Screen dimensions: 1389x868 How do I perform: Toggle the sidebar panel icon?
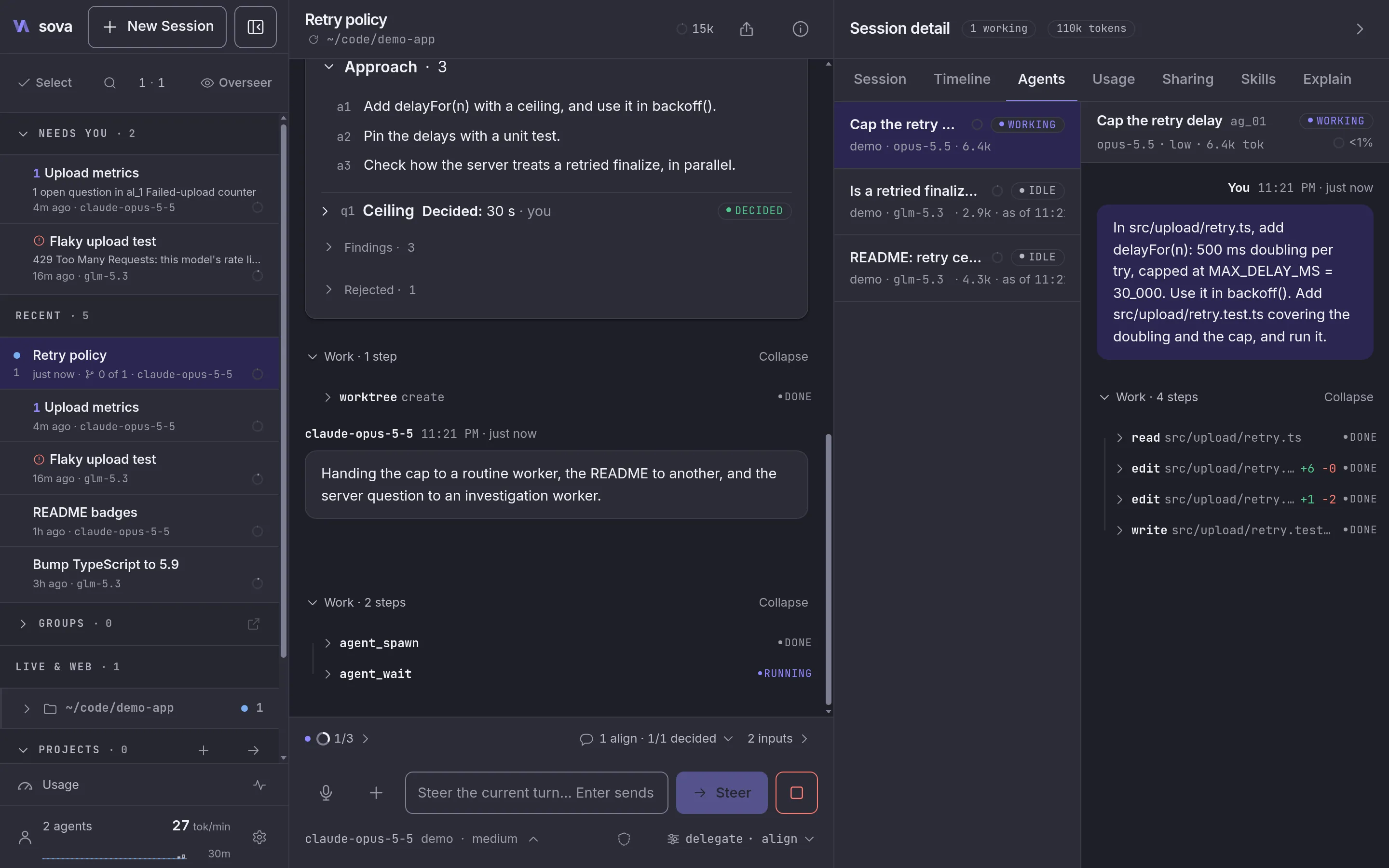256,27
